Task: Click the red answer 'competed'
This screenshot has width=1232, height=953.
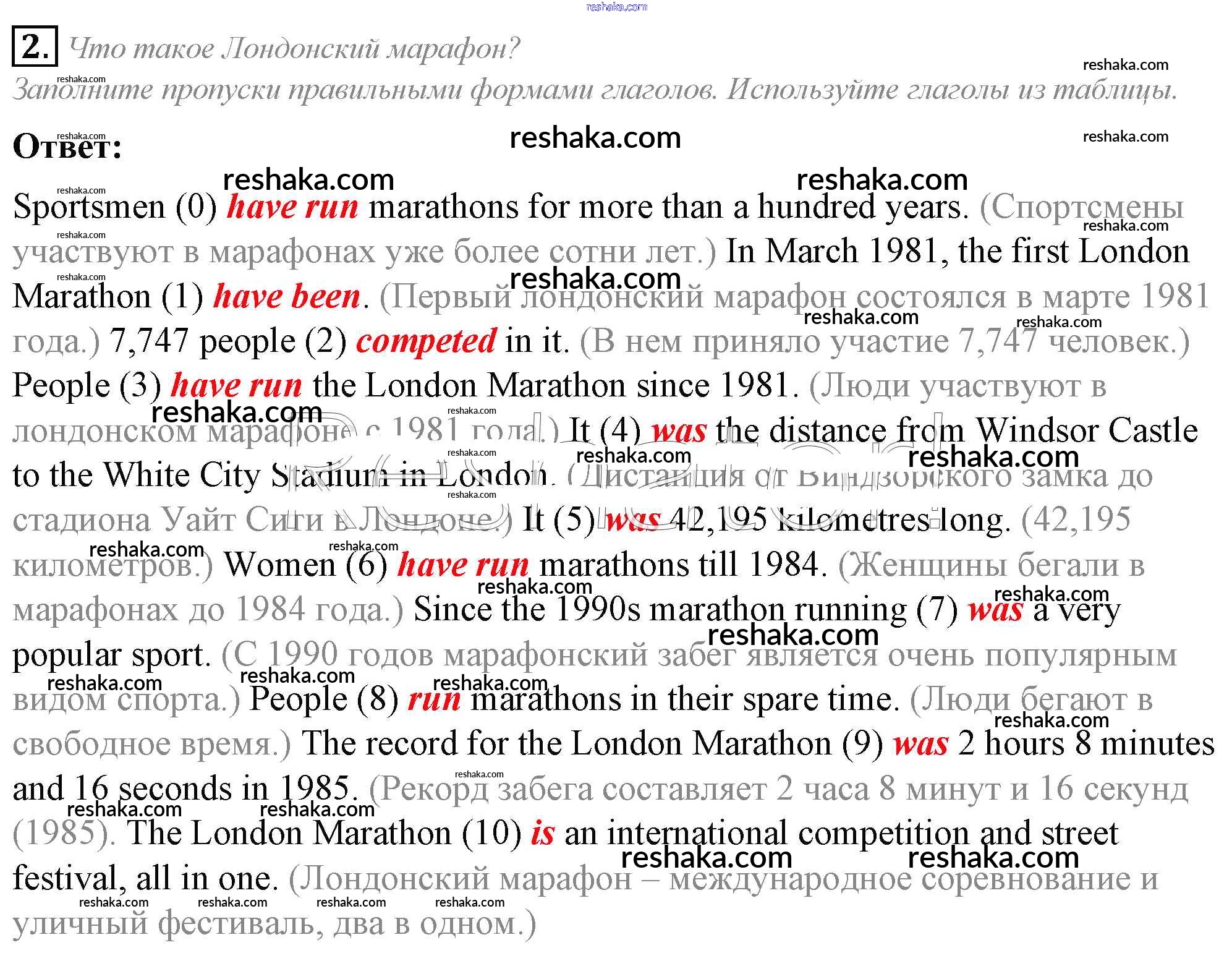Action: click(x=426, y=341)
